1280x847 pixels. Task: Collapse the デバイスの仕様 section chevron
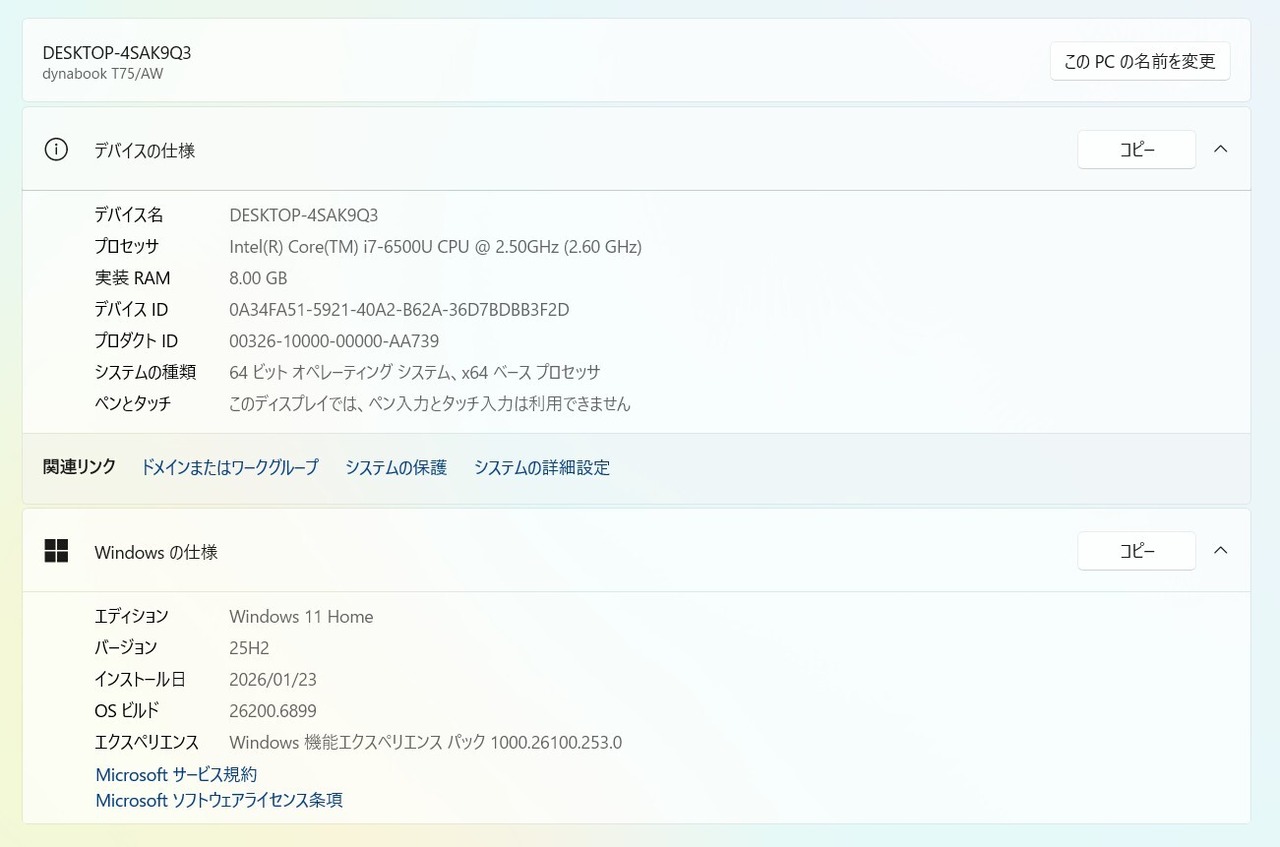coord(1220,149)
